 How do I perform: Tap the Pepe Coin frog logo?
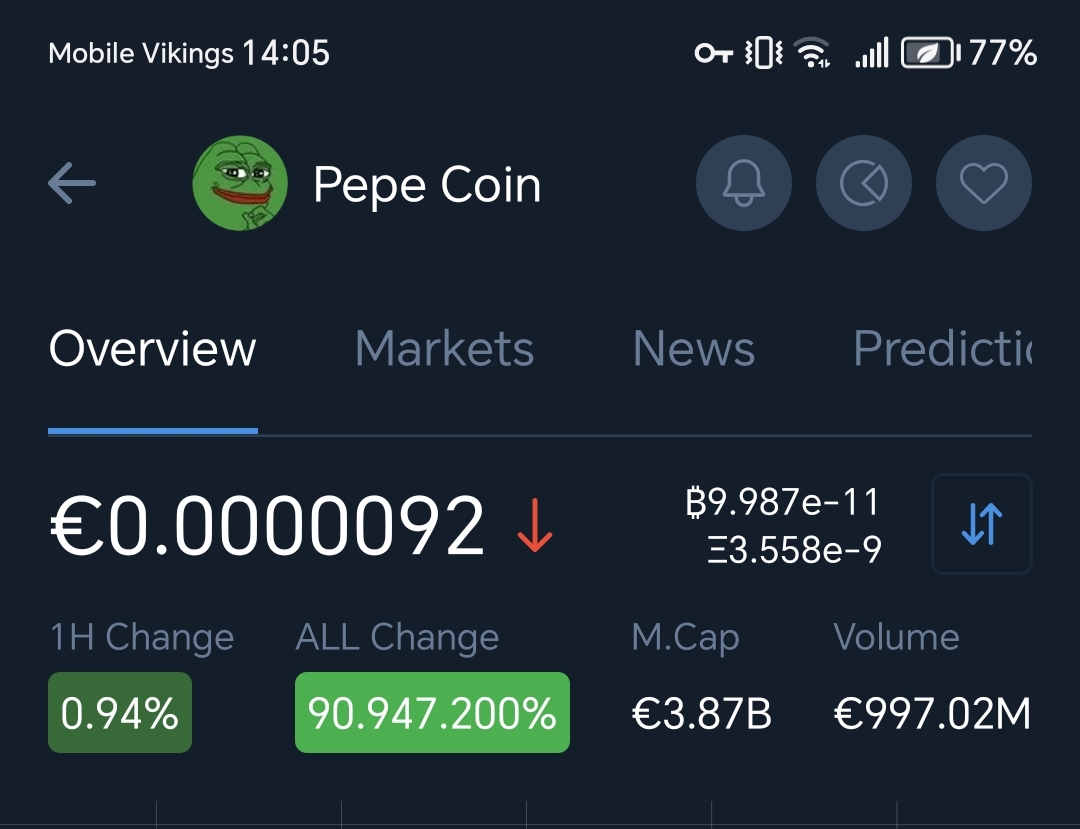[x=240, y=184]
